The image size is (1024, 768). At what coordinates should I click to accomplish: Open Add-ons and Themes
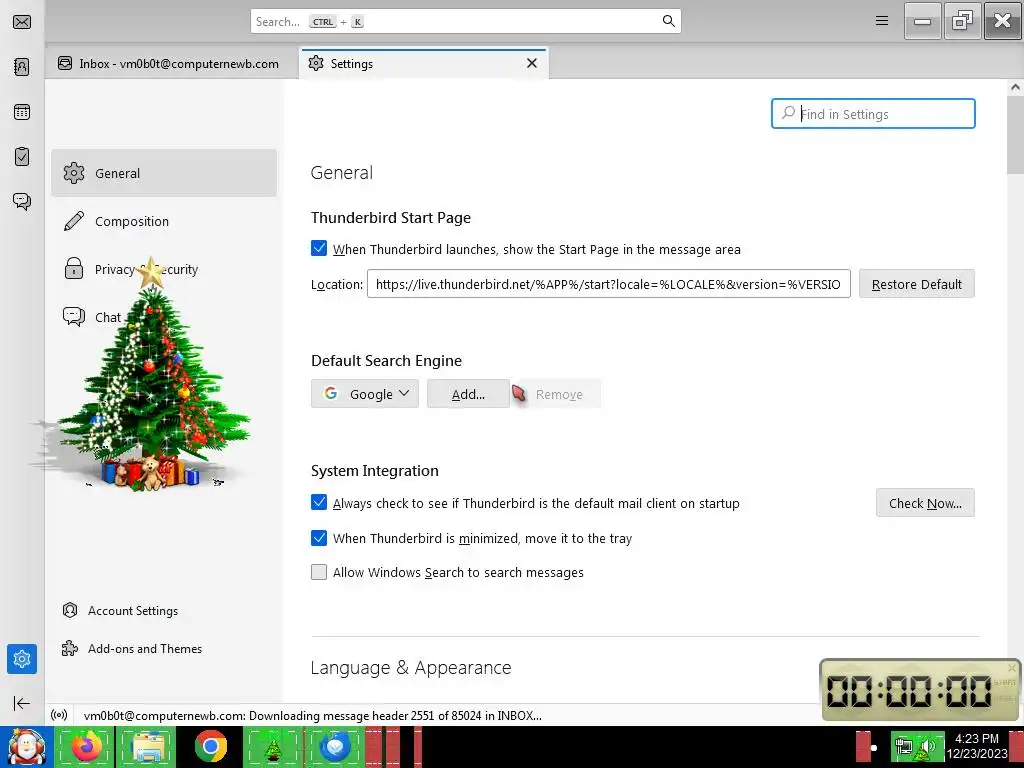[x=132, y=648]
